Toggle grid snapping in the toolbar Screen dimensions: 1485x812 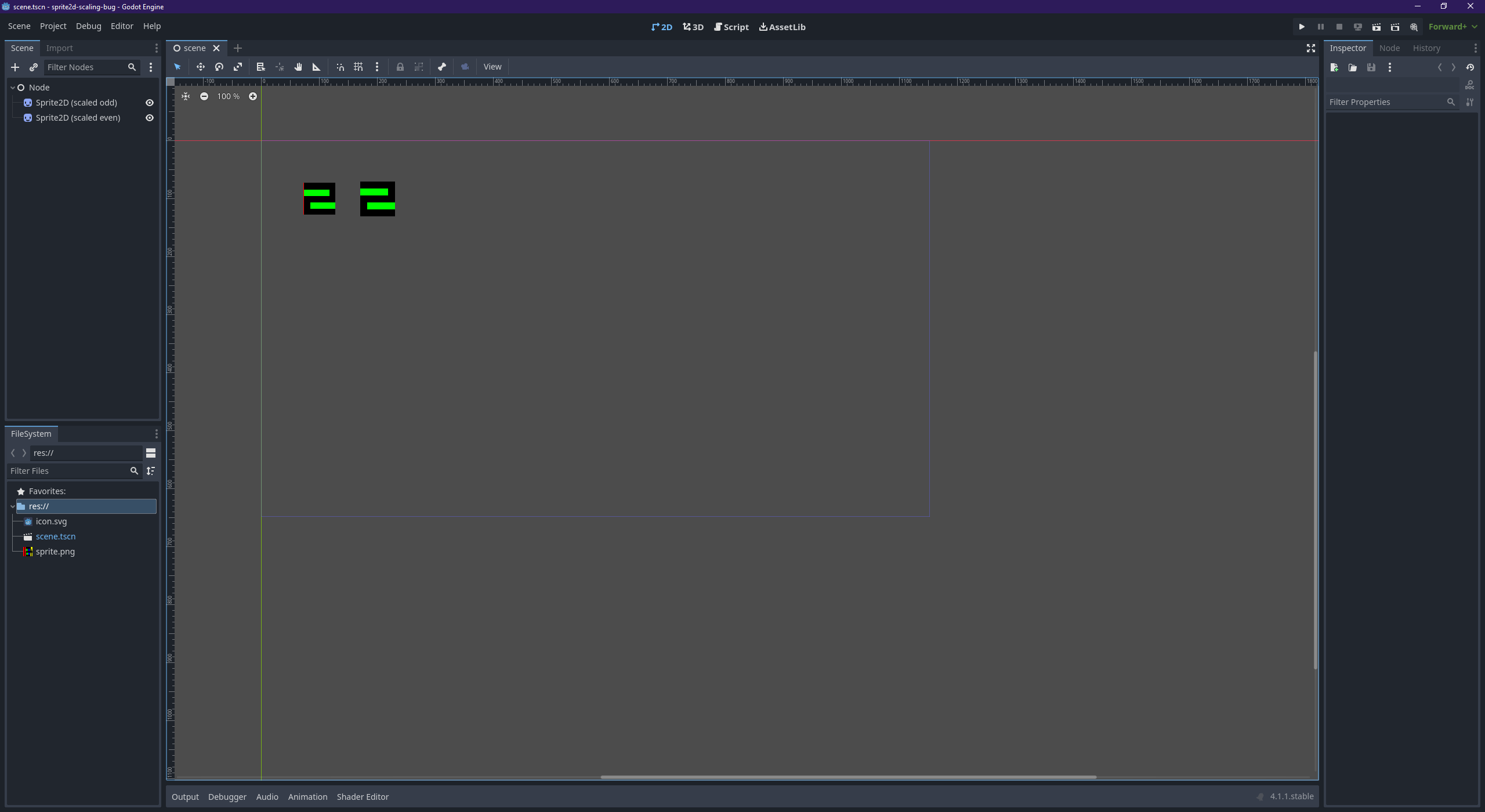click(x=358, y=67)
